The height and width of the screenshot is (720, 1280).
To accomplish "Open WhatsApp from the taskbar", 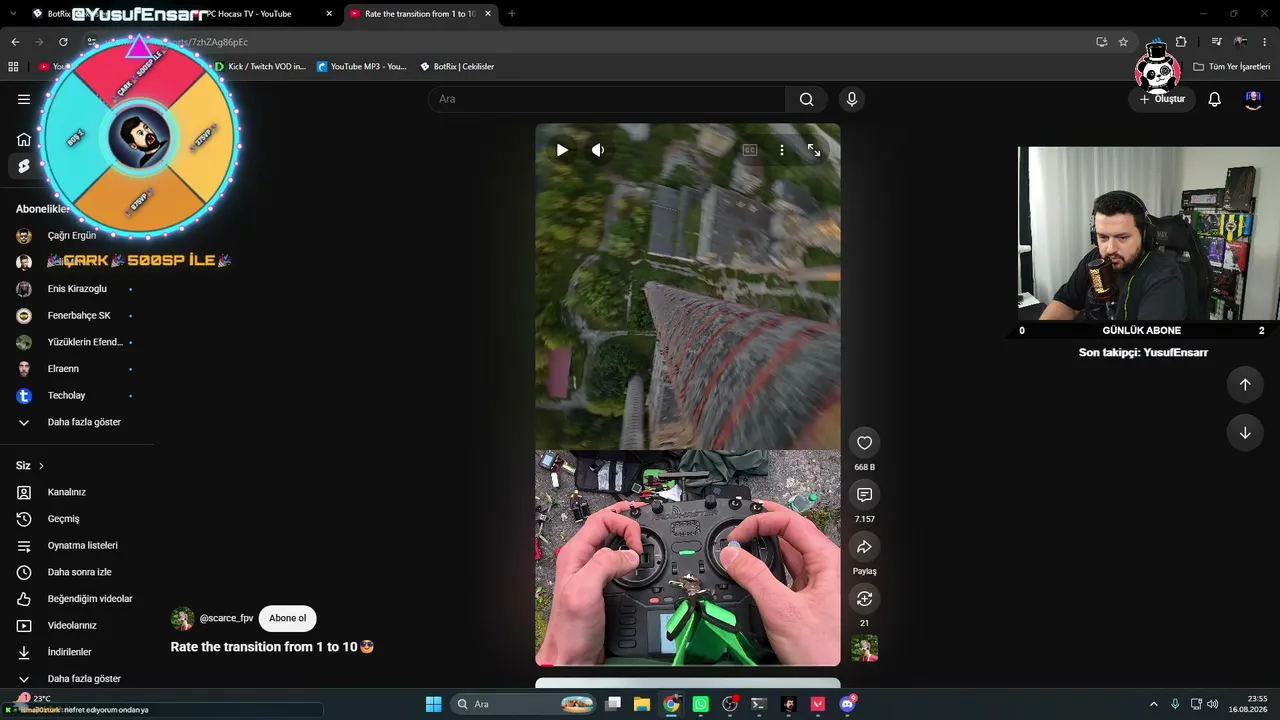I will (x=700, y=704).
